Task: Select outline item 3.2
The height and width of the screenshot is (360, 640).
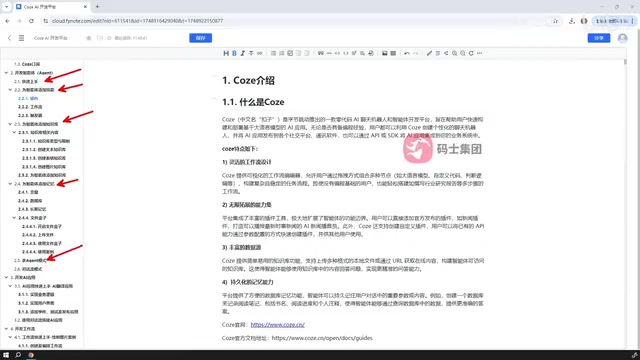Action: point(38,320)
